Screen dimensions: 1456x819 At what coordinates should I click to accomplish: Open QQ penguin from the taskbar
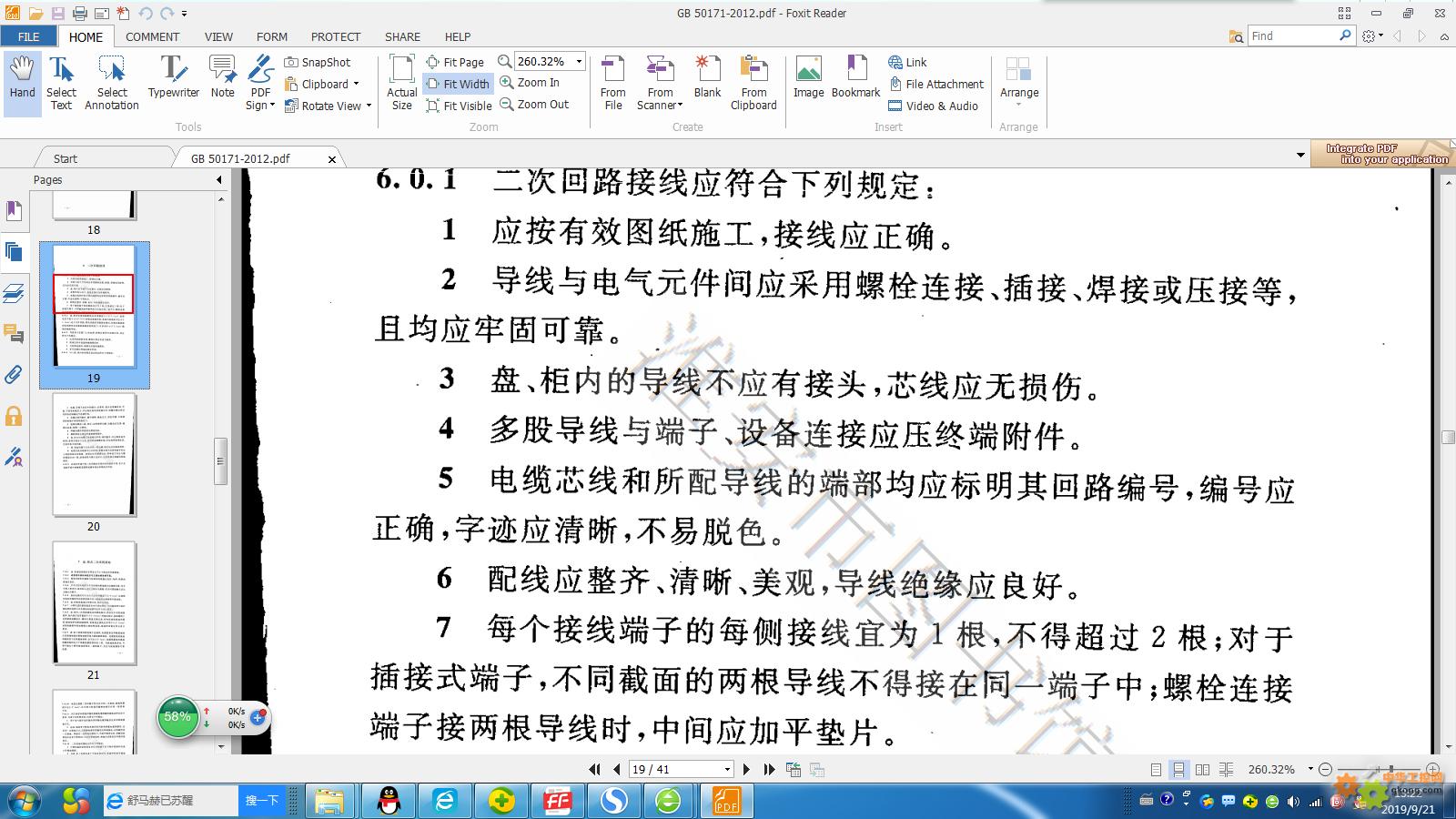click(x=389, y=801)
